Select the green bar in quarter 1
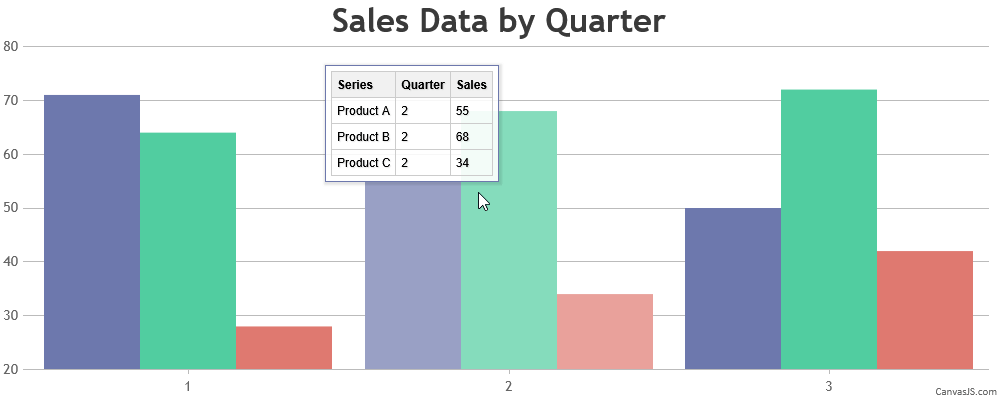The height and width of the screenshot is (400, 1000). (x=188, y=250)
